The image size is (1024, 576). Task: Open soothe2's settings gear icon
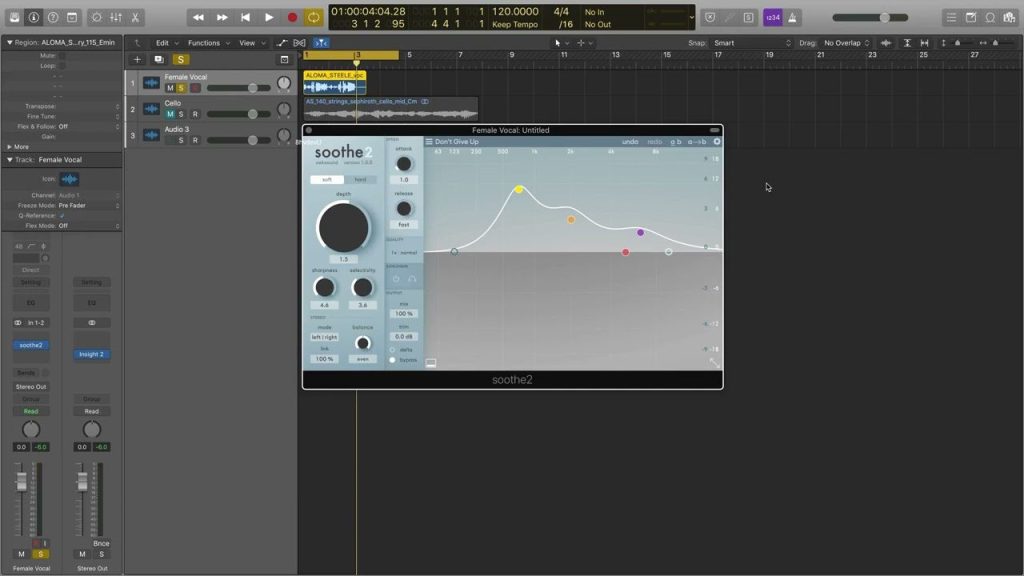pyautogui.click(x=716, y=141)
